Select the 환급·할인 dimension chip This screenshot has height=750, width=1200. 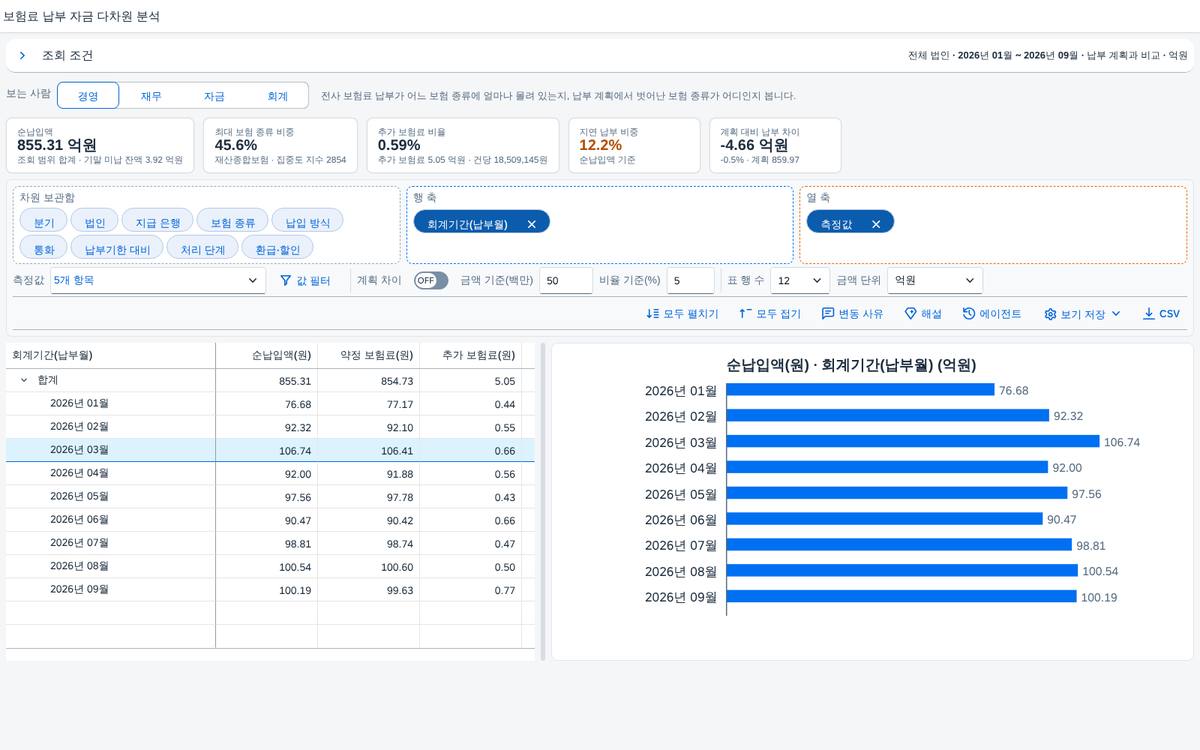click(278, 248)
